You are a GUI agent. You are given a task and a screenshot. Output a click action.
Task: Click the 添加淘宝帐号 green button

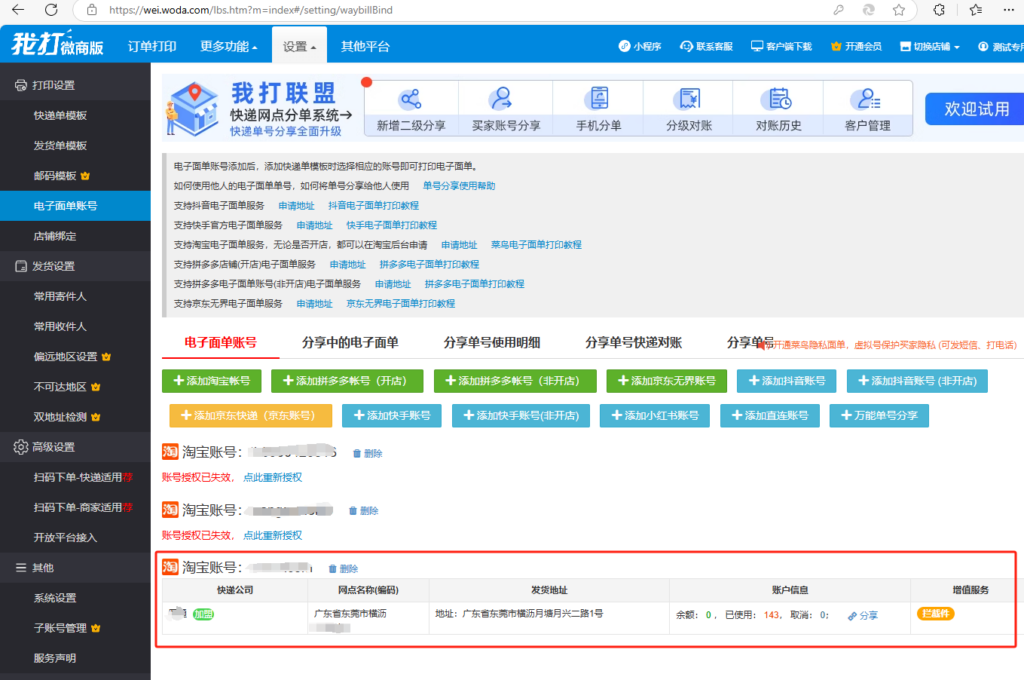point(212,381)
